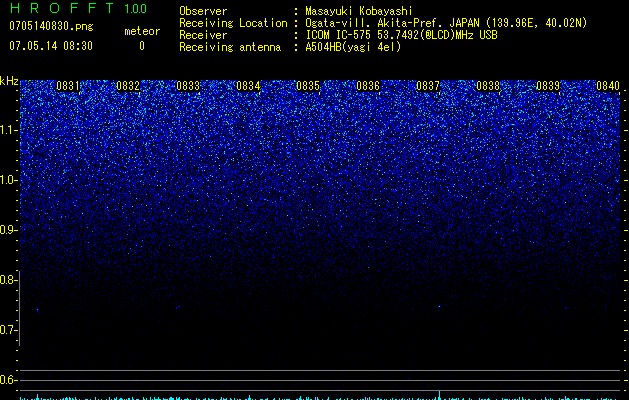
Task: Click the Receiving antenna label
Action: pyautogui.click(x=230, y=47)
